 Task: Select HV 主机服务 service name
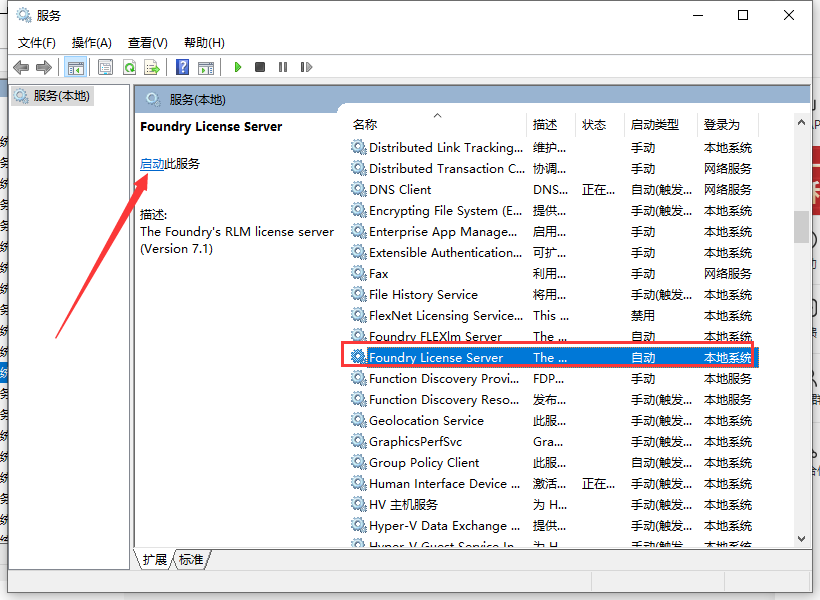[x=403, y=504]
